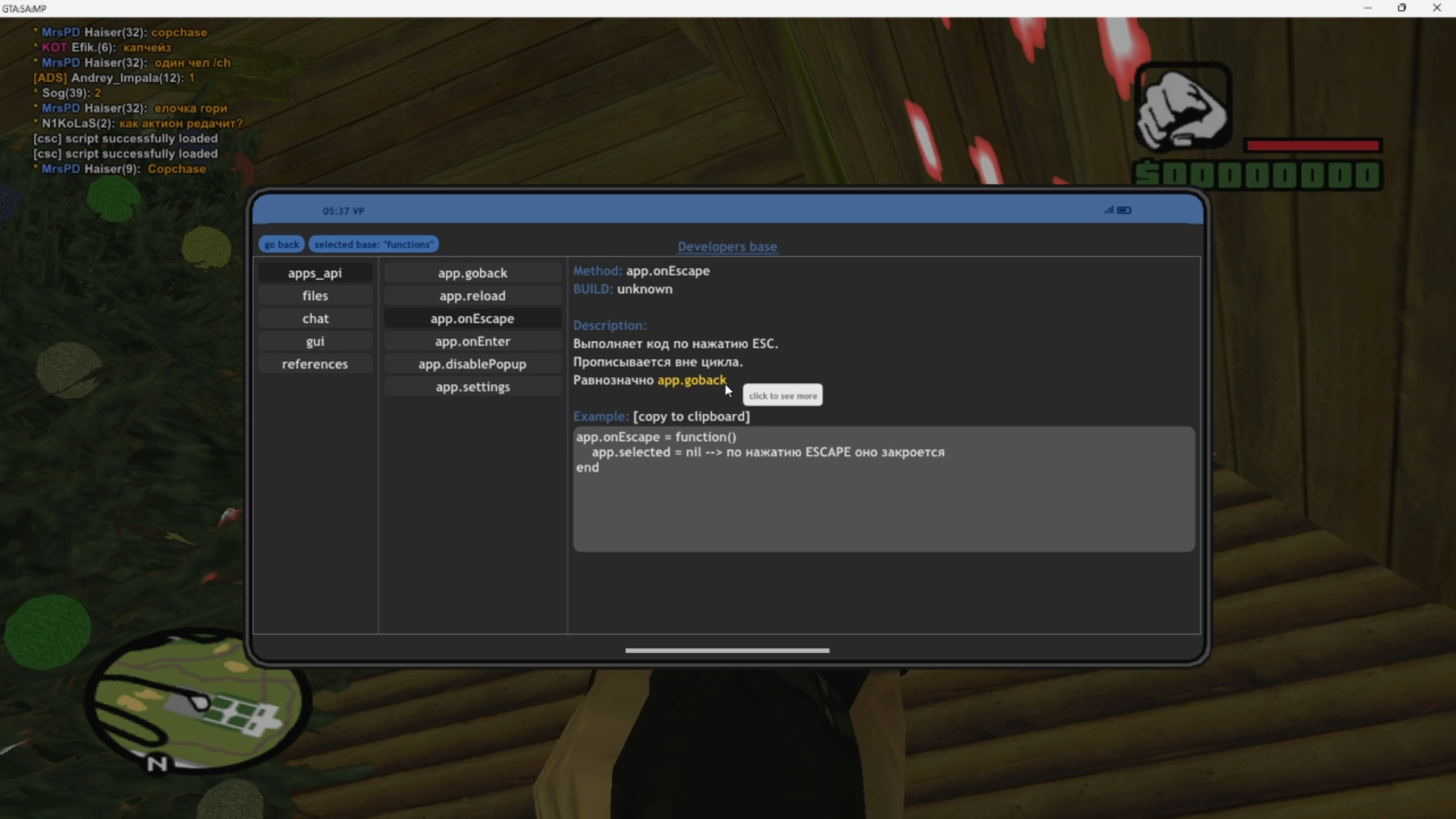Click the red health bar in HUD

point(1313,146)
